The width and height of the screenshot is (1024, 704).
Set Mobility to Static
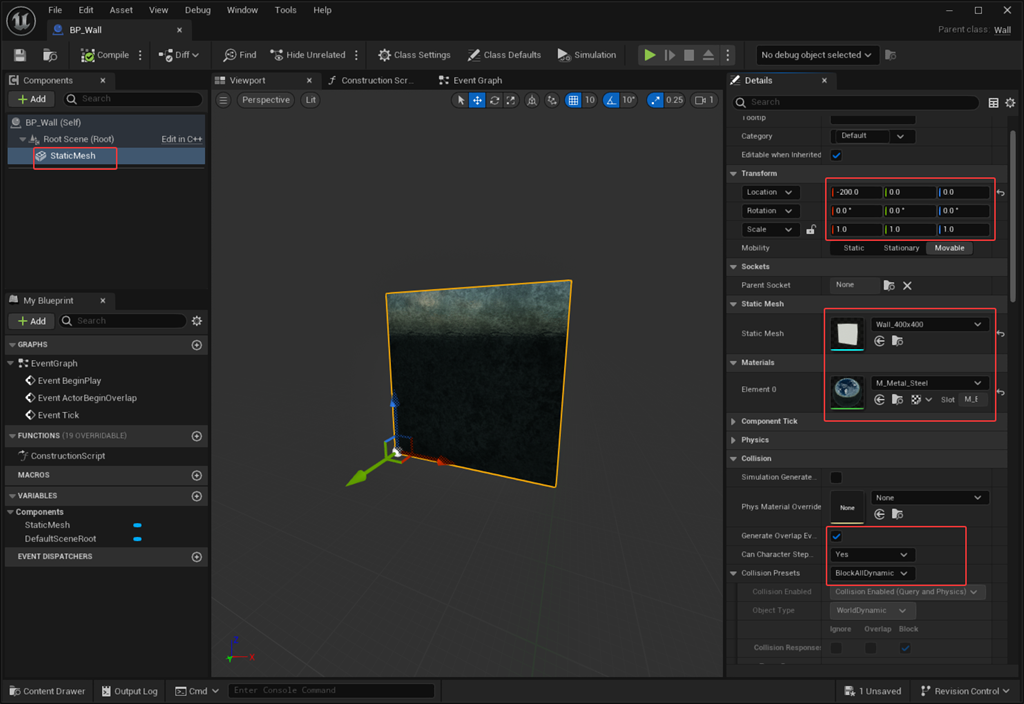[853, 248]
